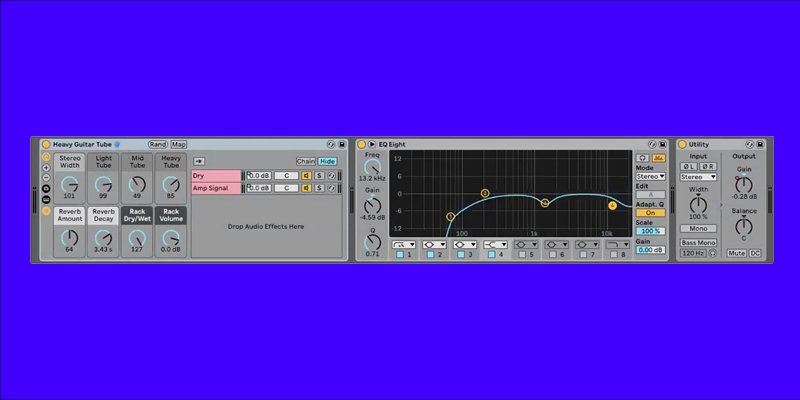Click the EQ Eight Freq knob
The image size is (800, 400).
point(372,167)
